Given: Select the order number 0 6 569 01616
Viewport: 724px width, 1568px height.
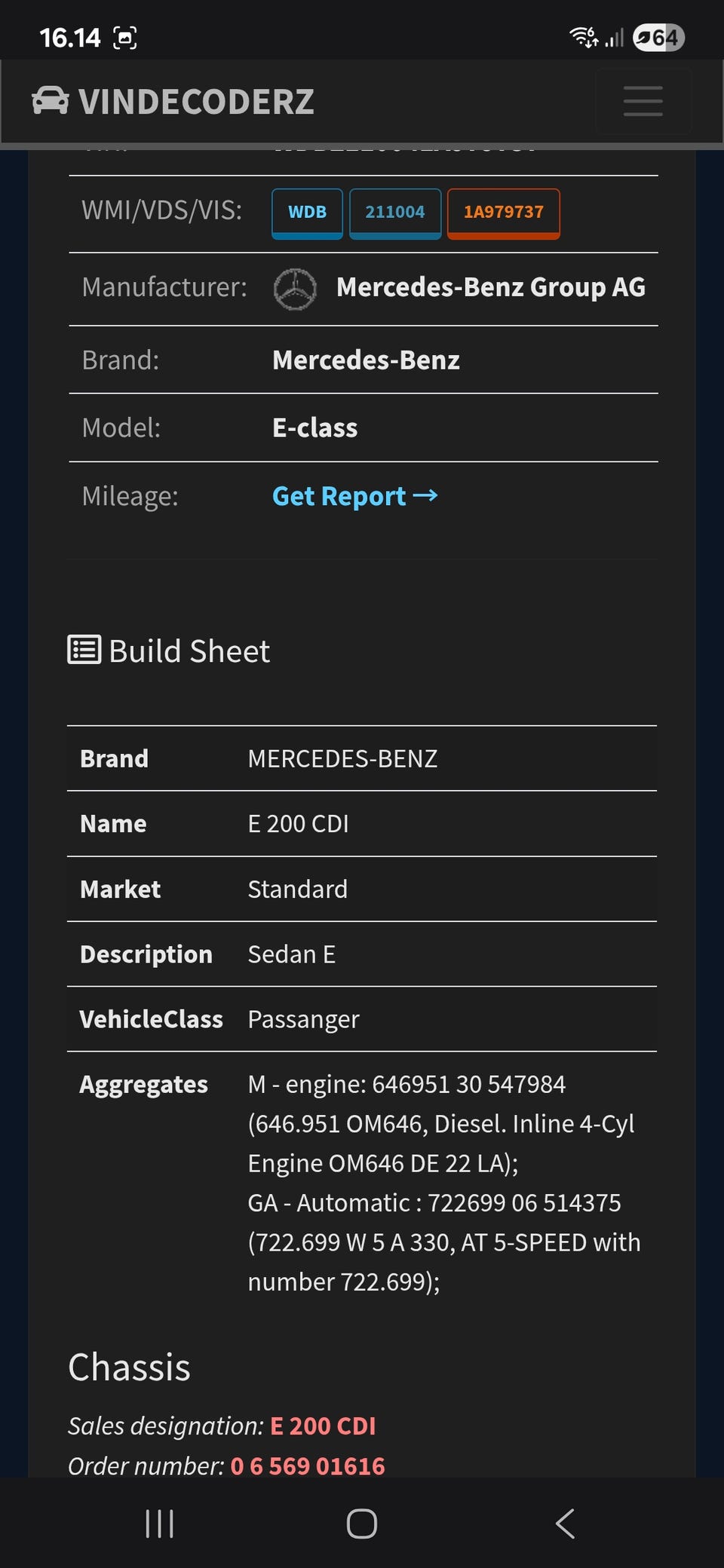Looking at the screenshot, I should [308, 1466].
